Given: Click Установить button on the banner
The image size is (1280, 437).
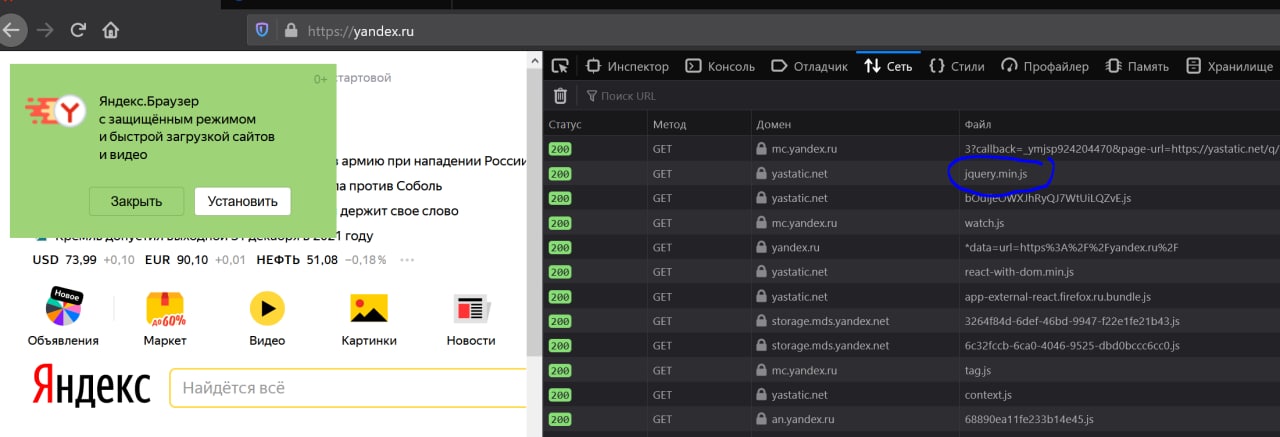Looking at the screenshot, I should (x=242, y=201).
